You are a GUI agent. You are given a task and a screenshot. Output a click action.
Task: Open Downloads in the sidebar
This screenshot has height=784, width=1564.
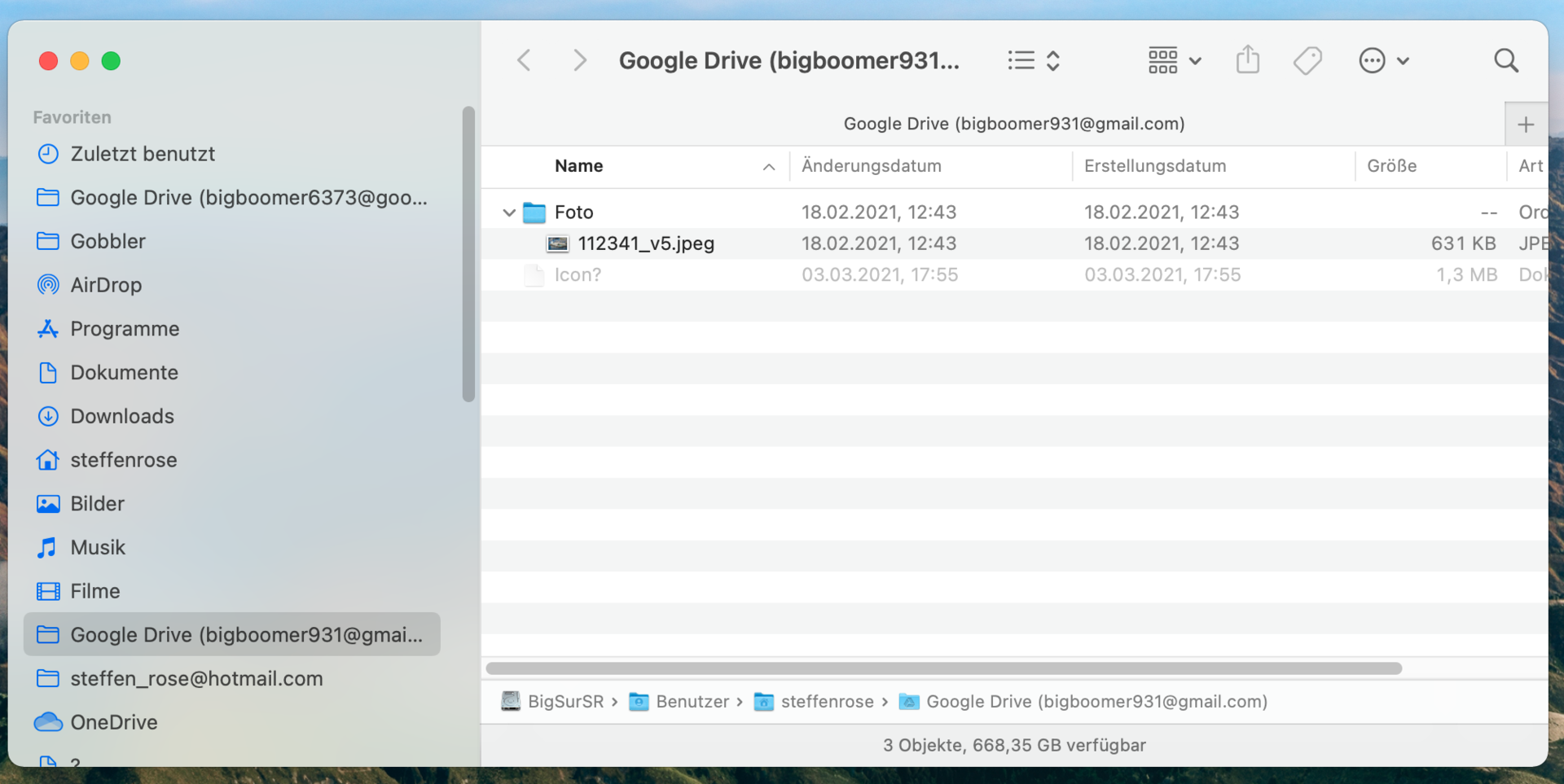(x=122, y=416)
